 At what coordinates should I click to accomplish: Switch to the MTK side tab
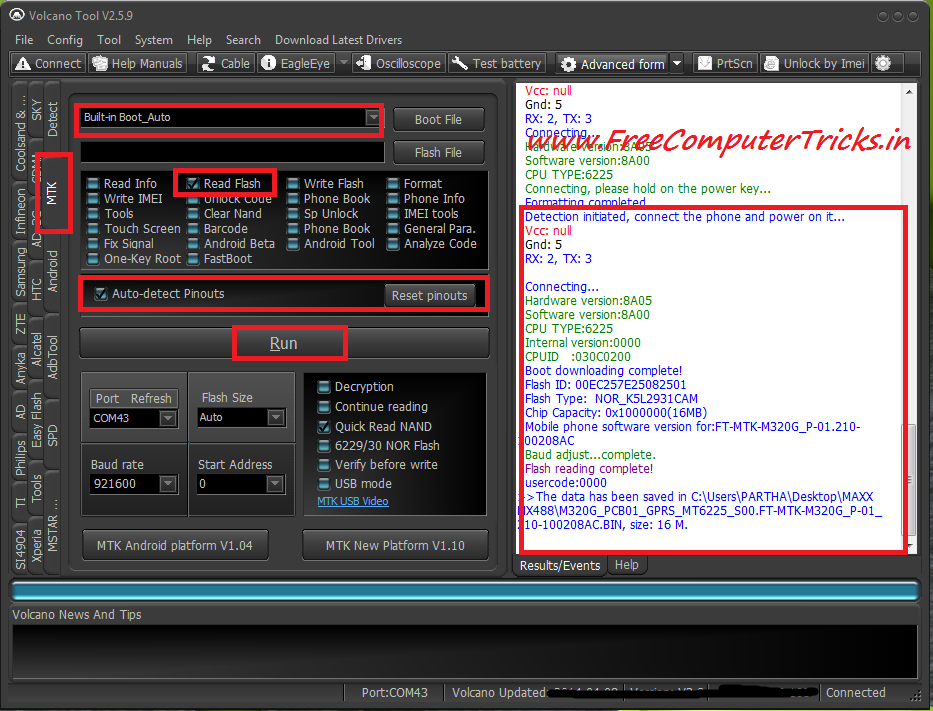click(x=52, y=193)
